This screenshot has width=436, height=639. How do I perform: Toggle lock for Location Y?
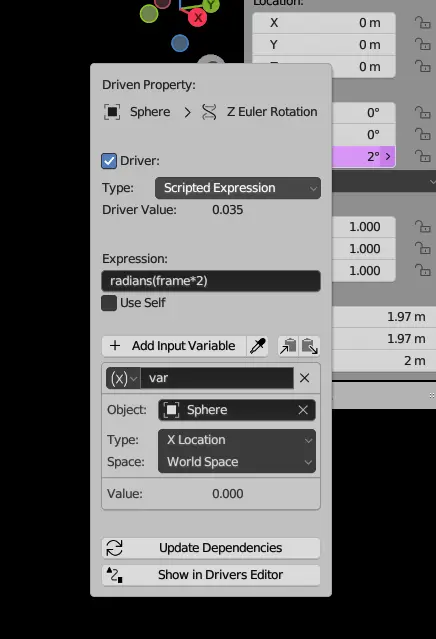pos(423,44)
